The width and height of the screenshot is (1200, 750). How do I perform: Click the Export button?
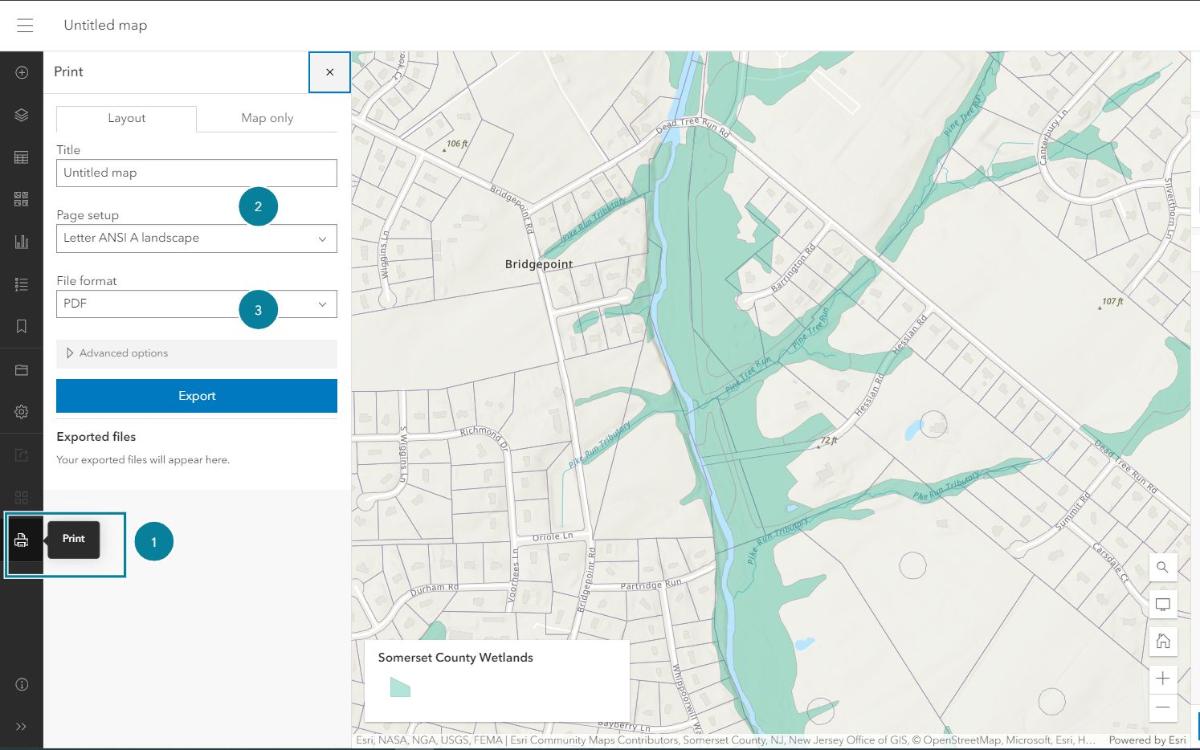[x=196, y=395]
